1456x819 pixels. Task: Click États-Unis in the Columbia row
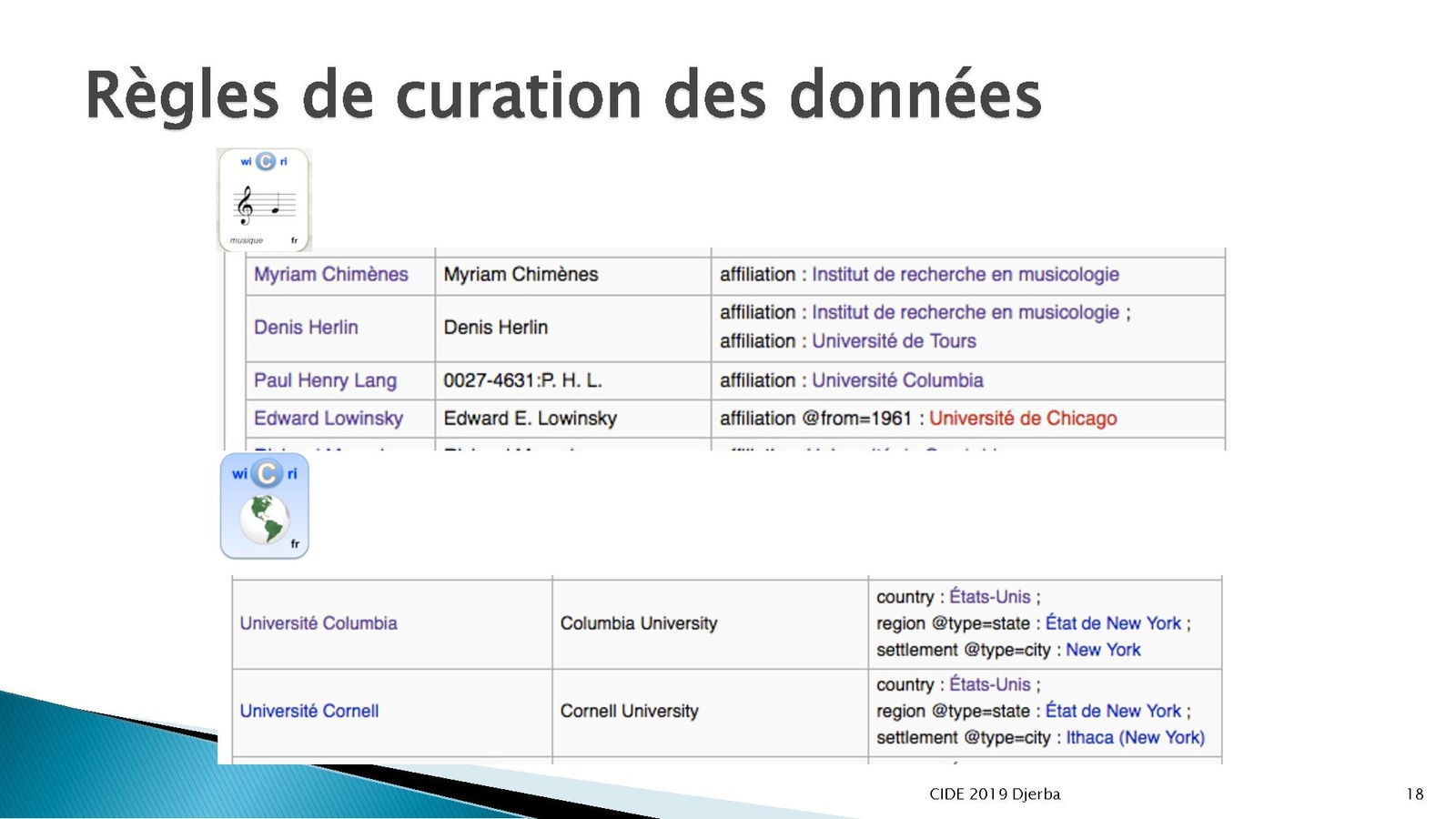(x=990, y=597)
